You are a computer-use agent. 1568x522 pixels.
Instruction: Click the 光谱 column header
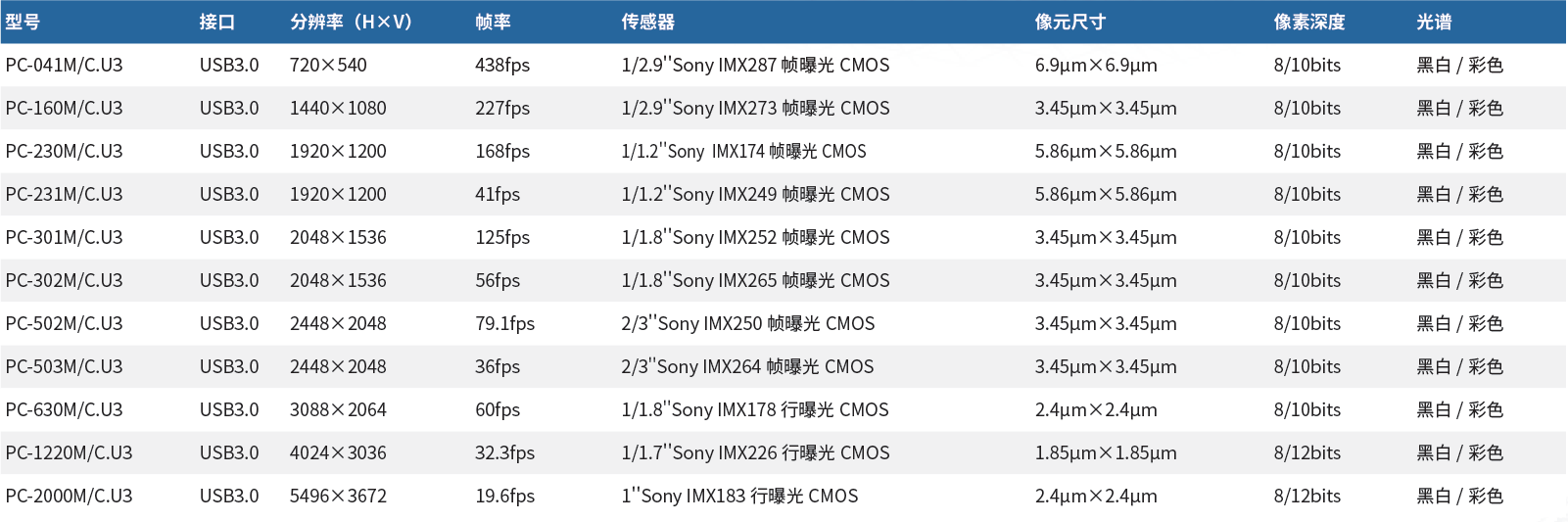(1434, 22)
